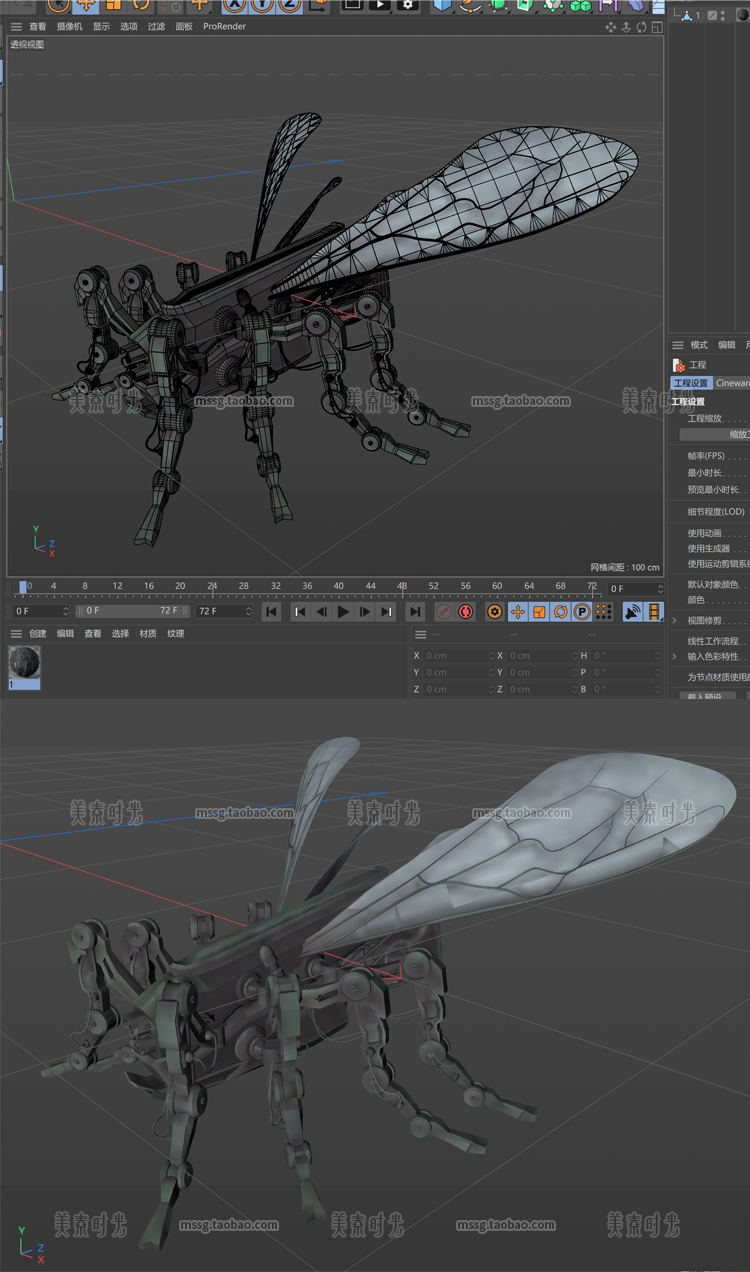The height and width of the screenshot is (1272, 750).
Task: Click the 缩放工程 scale project button
Action: [x=715, y=435]
